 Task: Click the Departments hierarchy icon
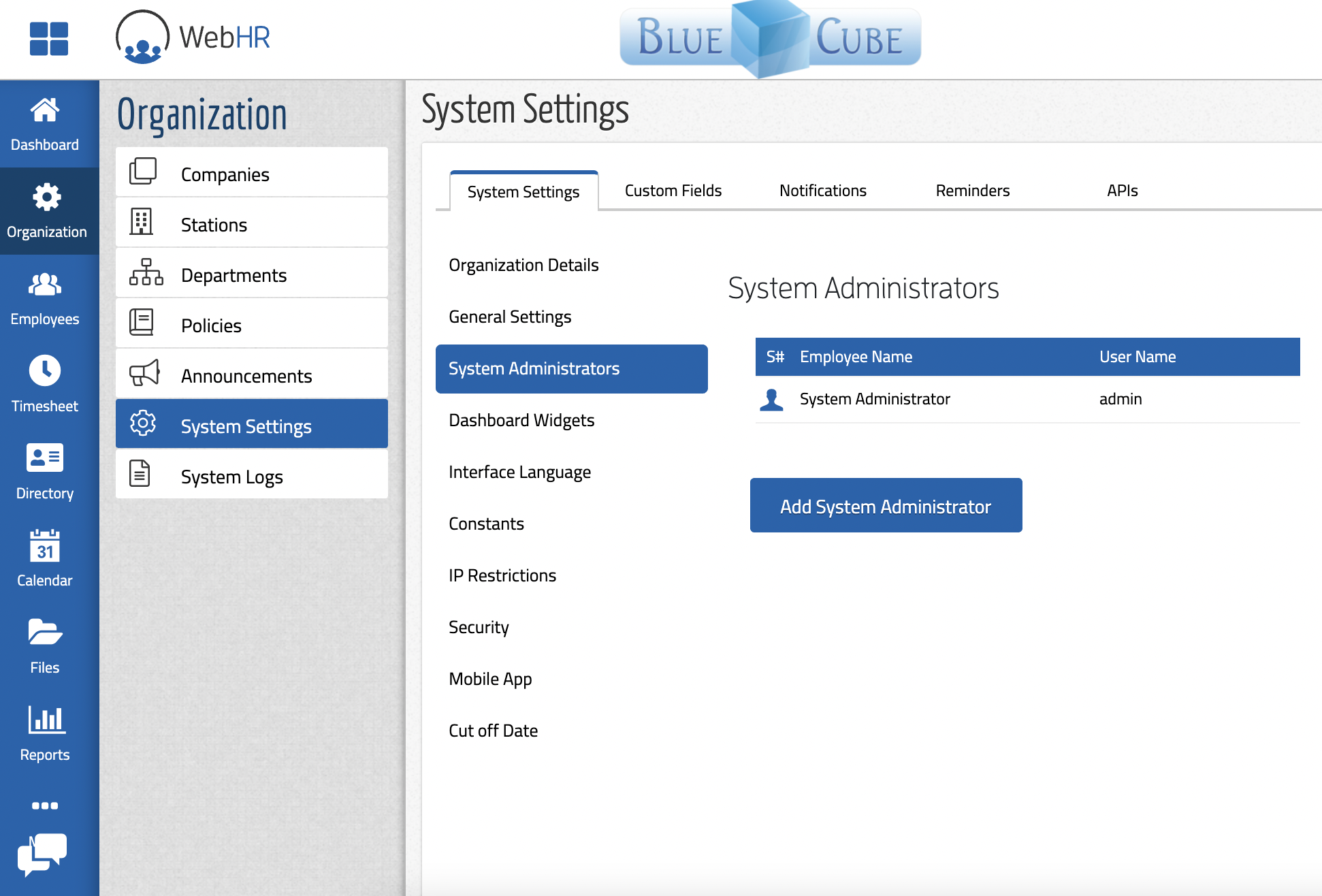146,272
